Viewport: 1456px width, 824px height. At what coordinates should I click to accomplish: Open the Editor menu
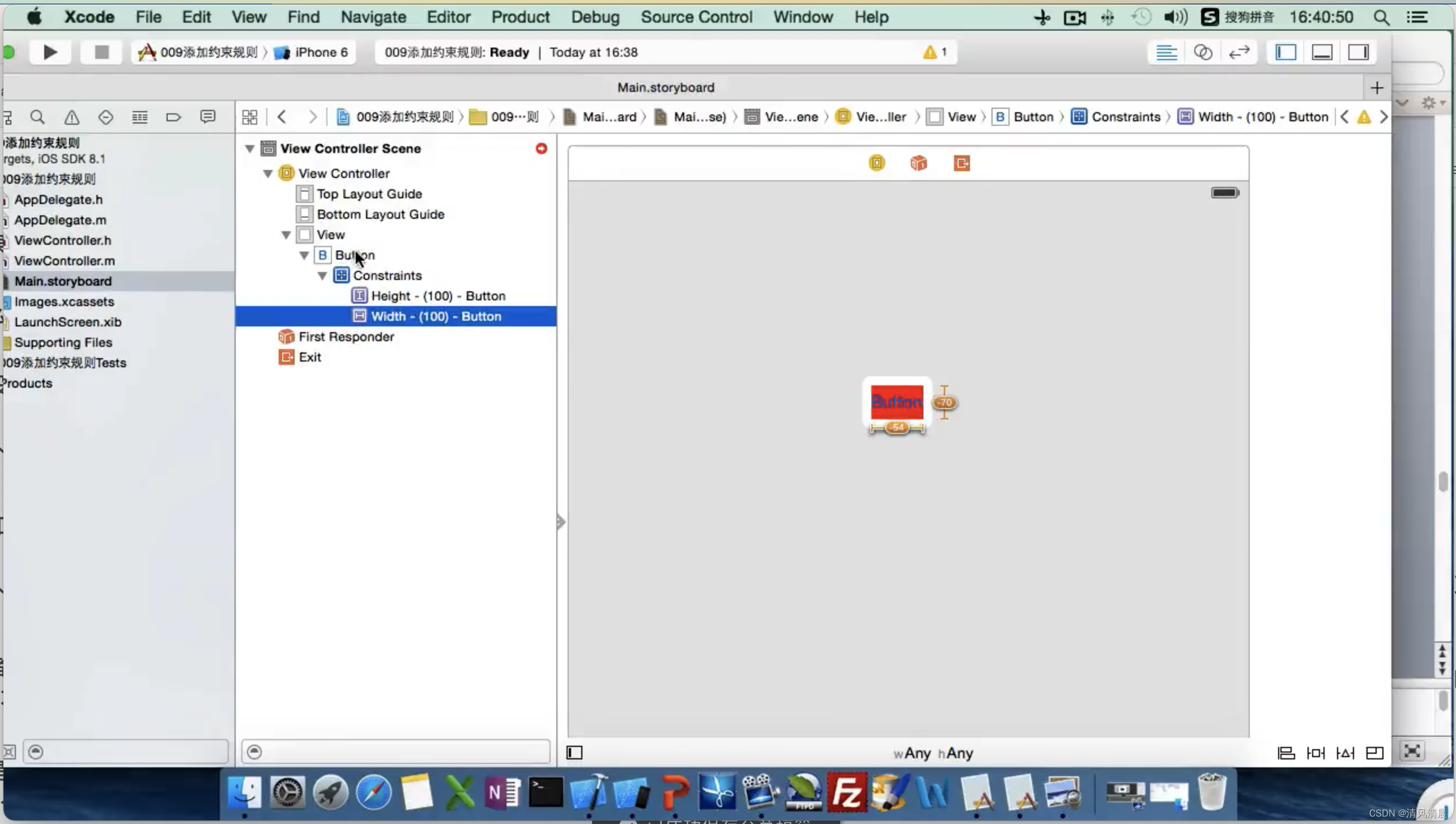pyautogui.click(x=448, y=17)
